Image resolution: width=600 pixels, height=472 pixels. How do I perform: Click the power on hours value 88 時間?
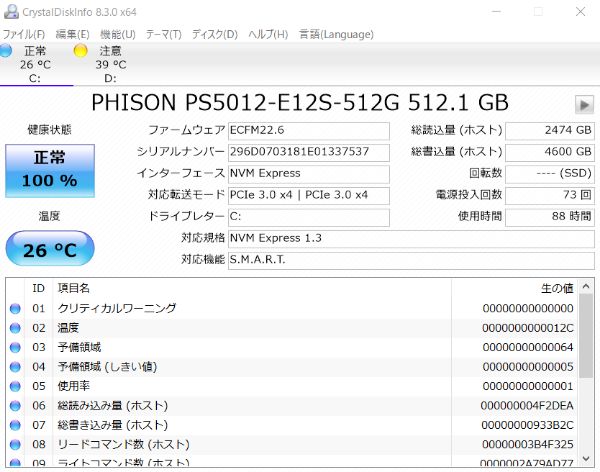(x=550, y=217)
